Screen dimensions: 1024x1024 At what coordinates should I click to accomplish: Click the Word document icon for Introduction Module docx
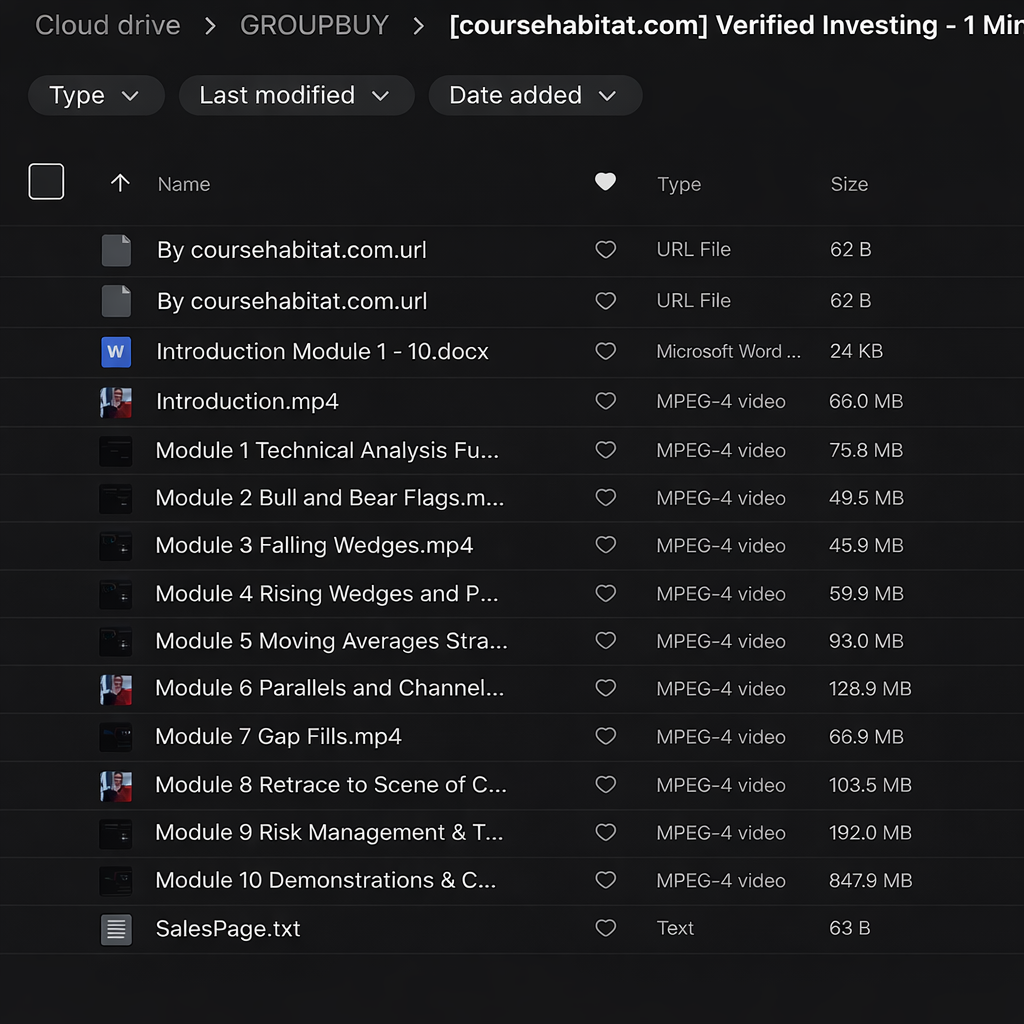(116, 352)
